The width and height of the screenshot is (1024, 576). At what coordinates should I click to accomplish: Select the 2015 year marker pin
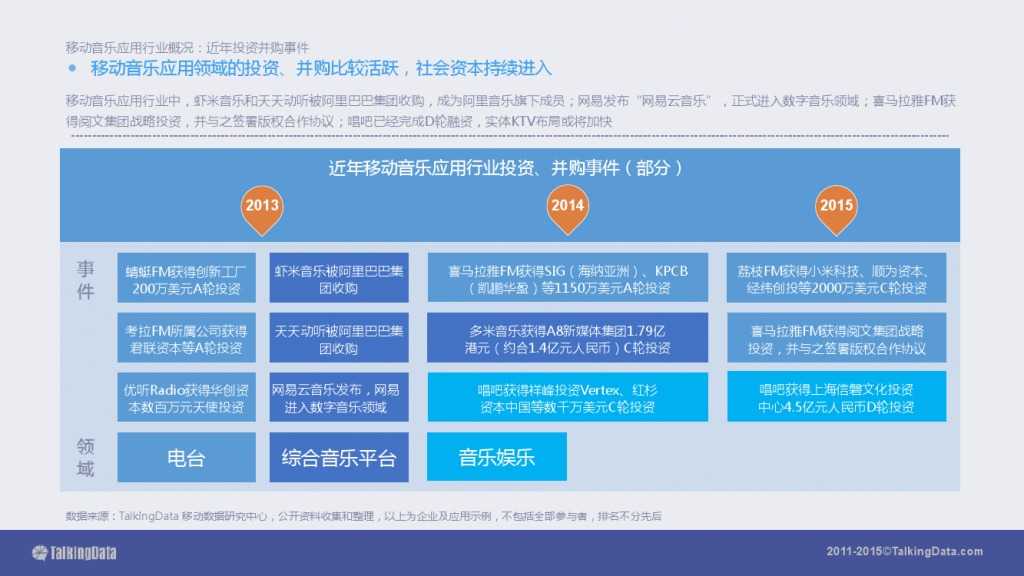pos(836,208)
